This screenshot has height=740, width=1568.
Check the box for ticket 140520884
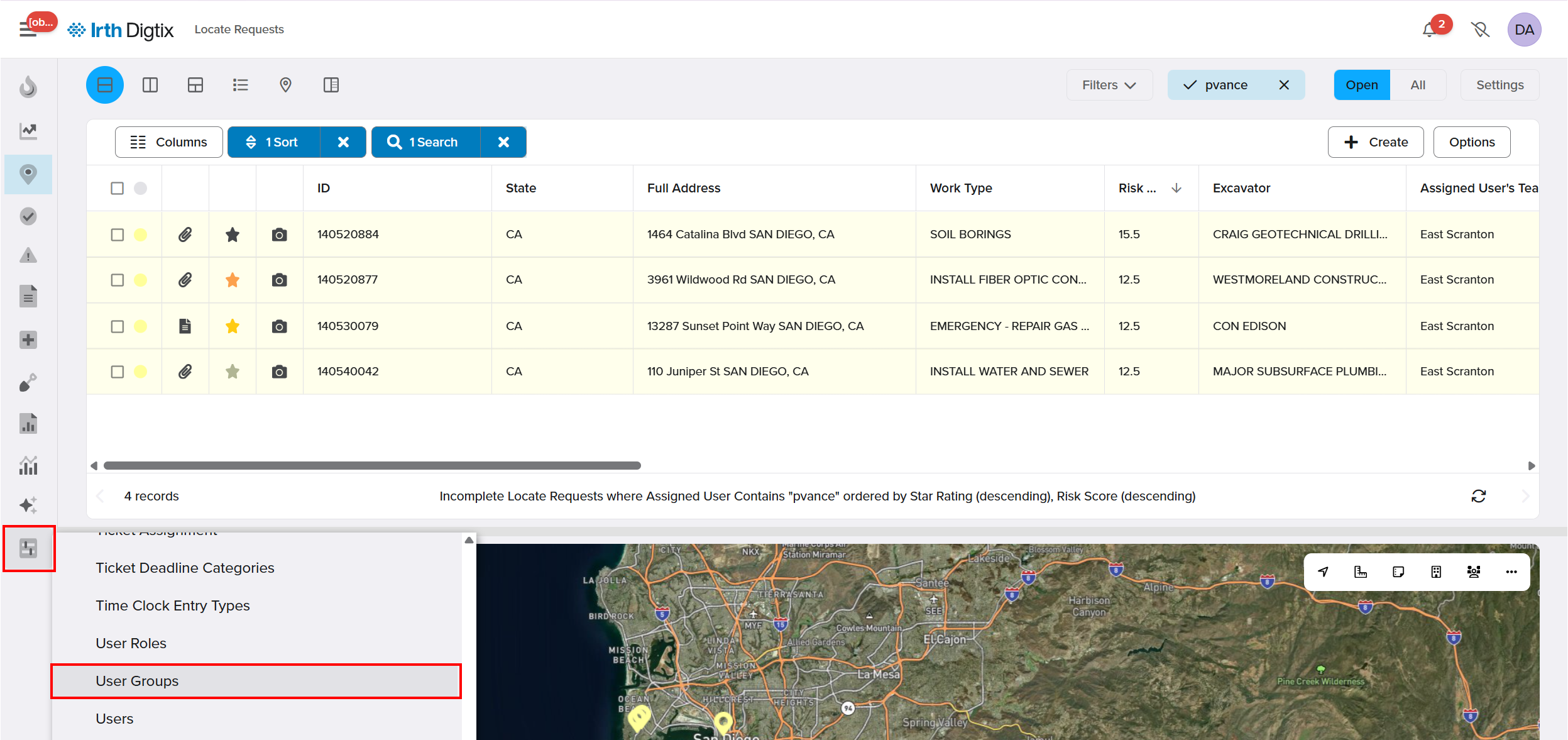118,235
